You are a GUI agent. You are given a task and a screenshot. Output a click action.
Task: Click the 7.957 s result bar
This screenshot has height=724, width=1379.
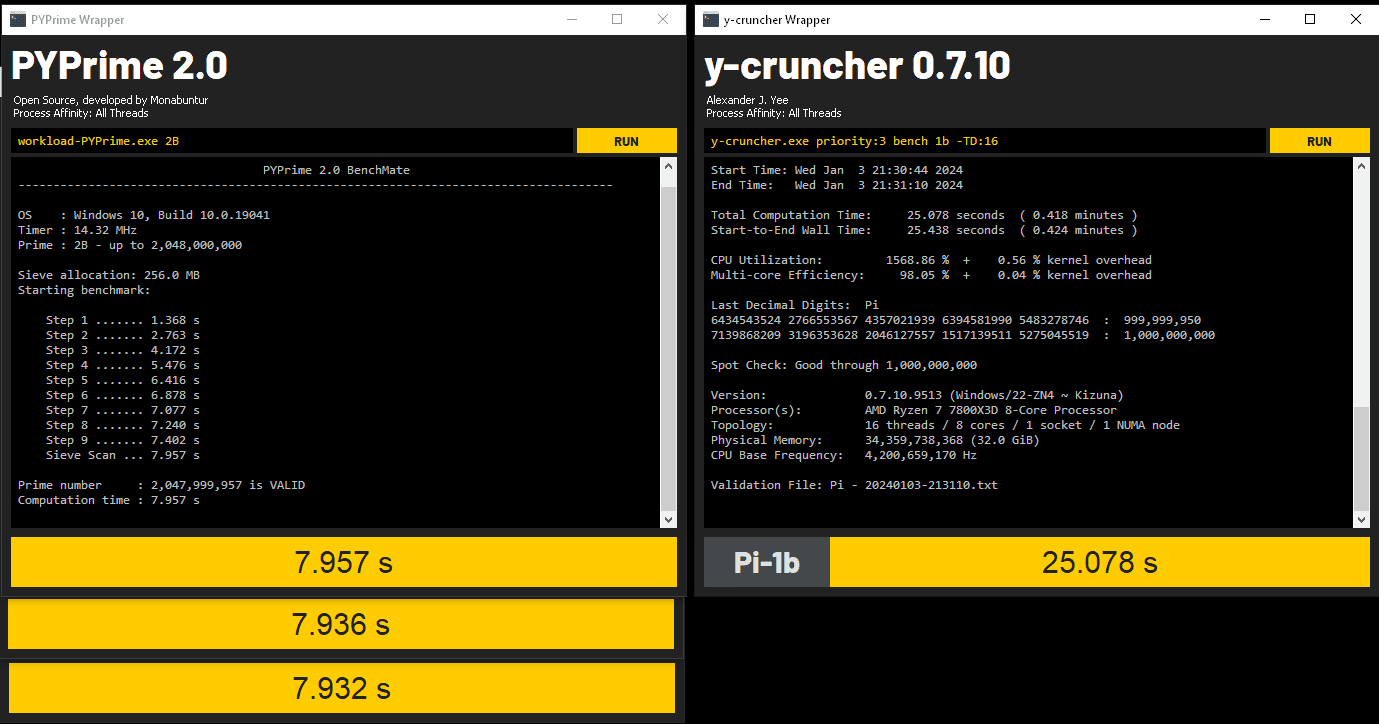click(344, 562)
